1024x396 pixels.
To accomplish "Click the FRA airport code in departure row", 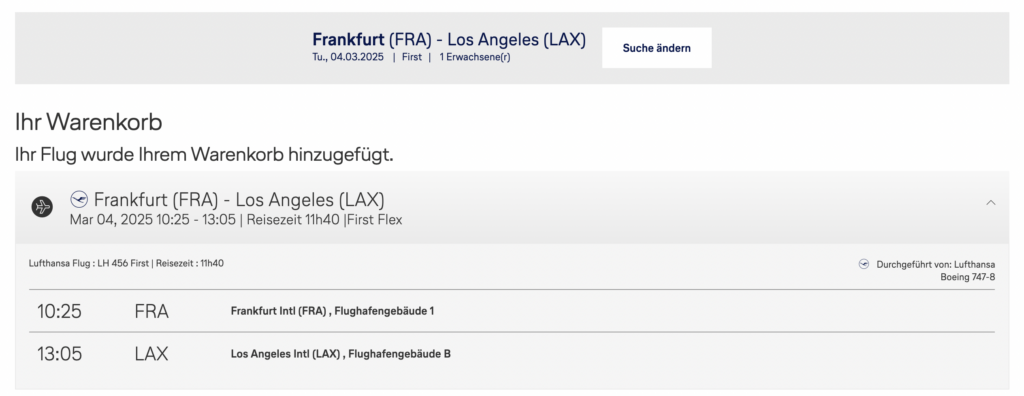I will (152, 311).
